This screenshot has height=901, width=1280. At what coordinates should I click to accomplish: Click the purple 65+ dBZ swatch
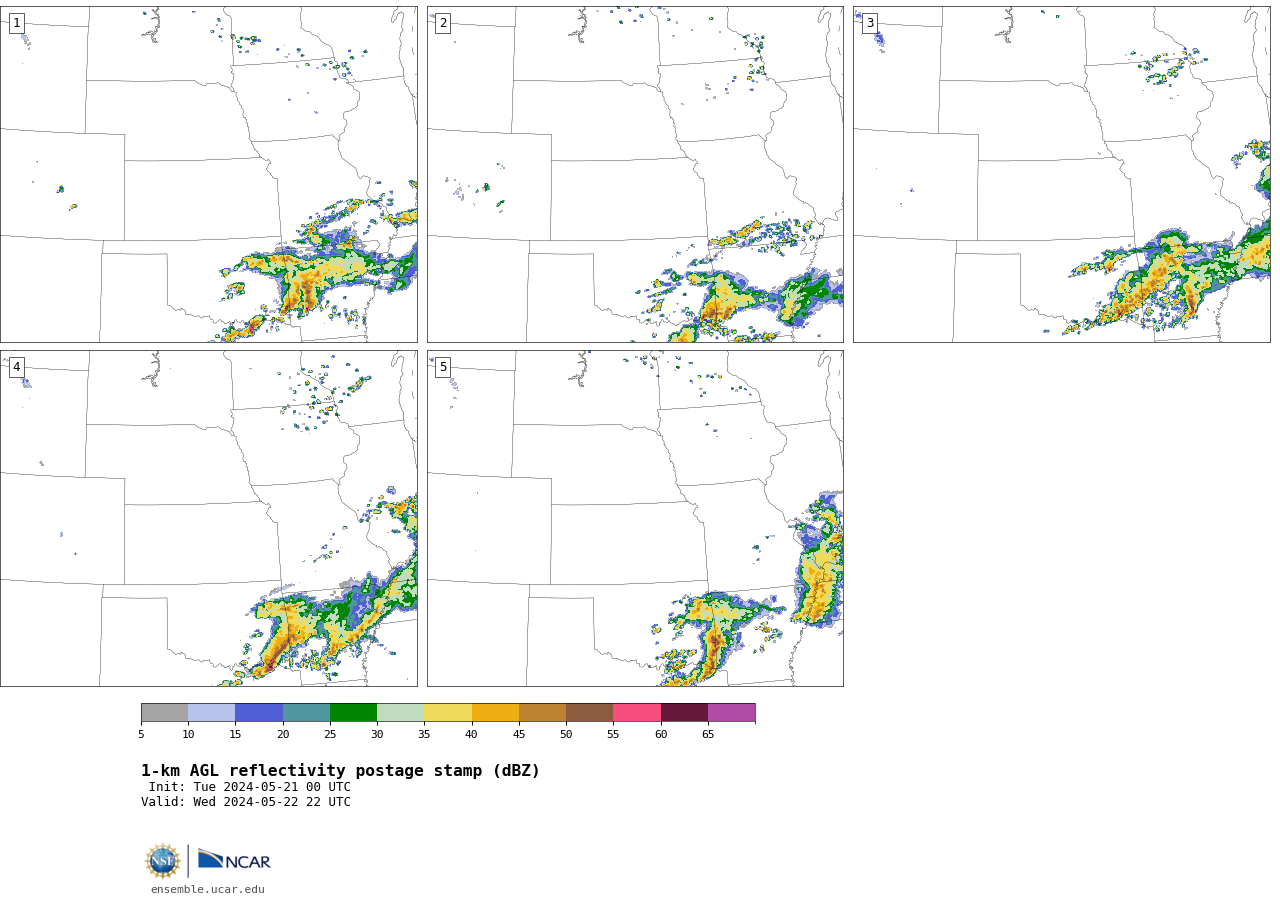click(732, 713)
